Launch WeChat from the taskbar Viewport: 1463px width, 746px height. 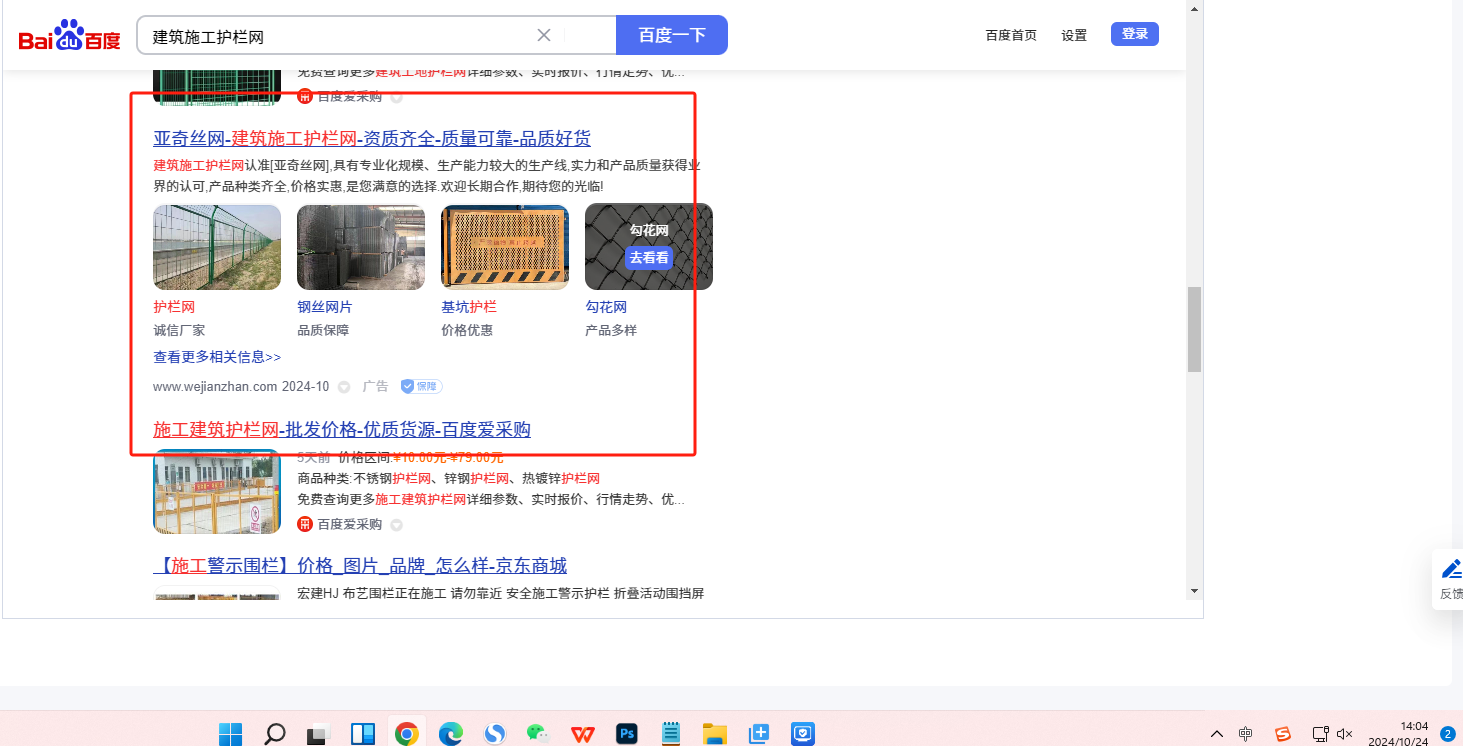[538, 734]
